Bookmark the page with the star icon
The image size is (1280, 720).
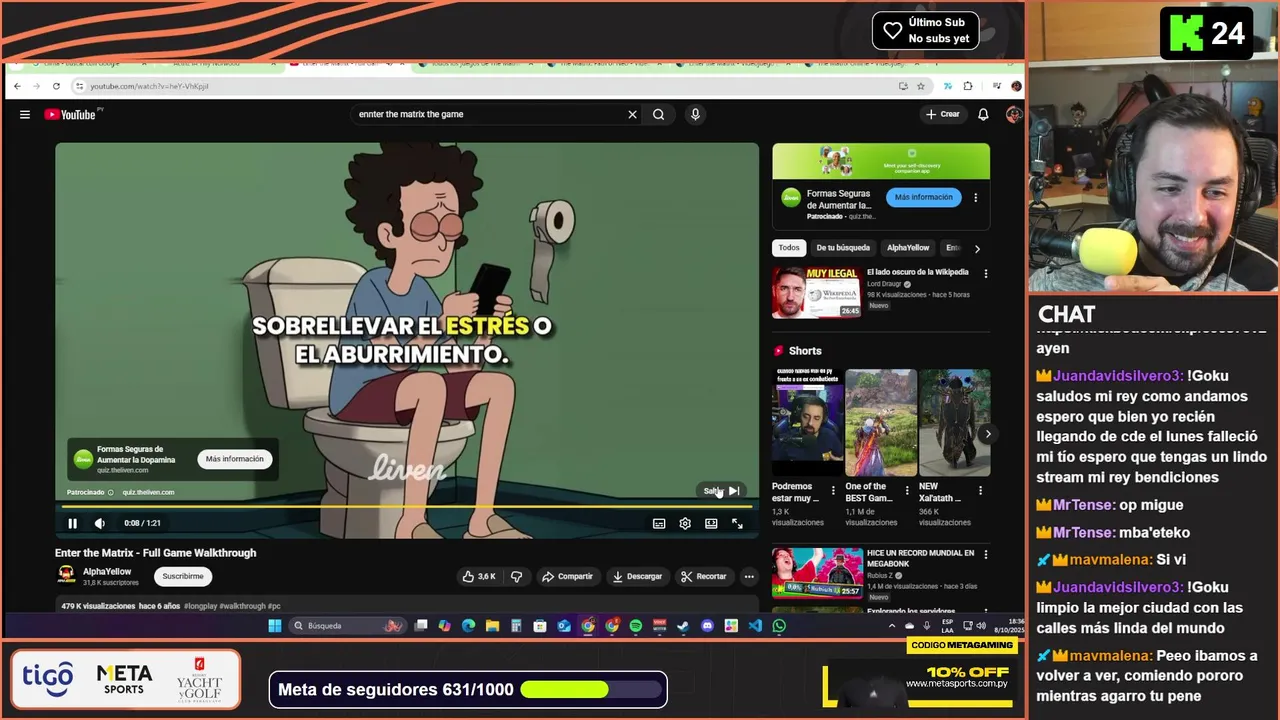click(x=921, y=86)
